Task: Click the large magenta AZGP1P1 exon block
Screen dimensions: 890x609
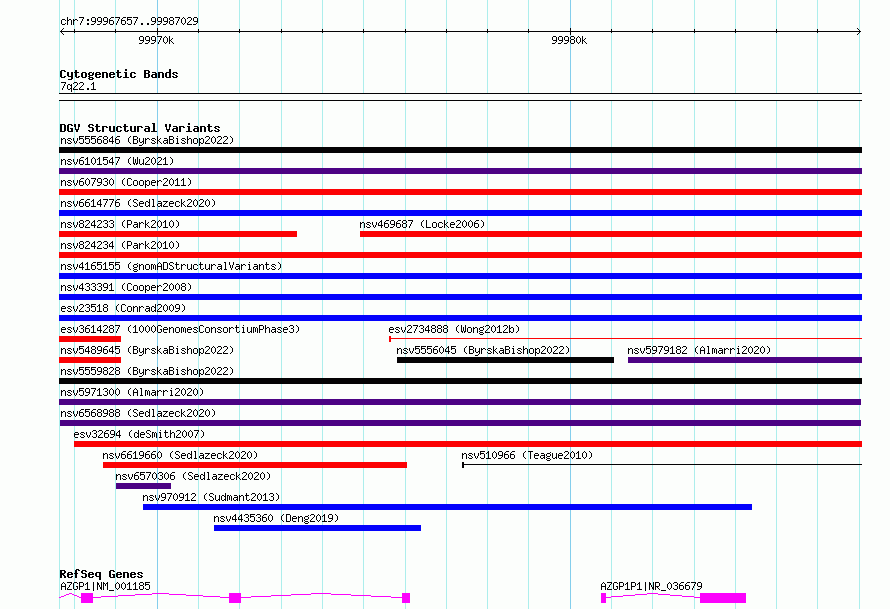Action: (723, 598)
